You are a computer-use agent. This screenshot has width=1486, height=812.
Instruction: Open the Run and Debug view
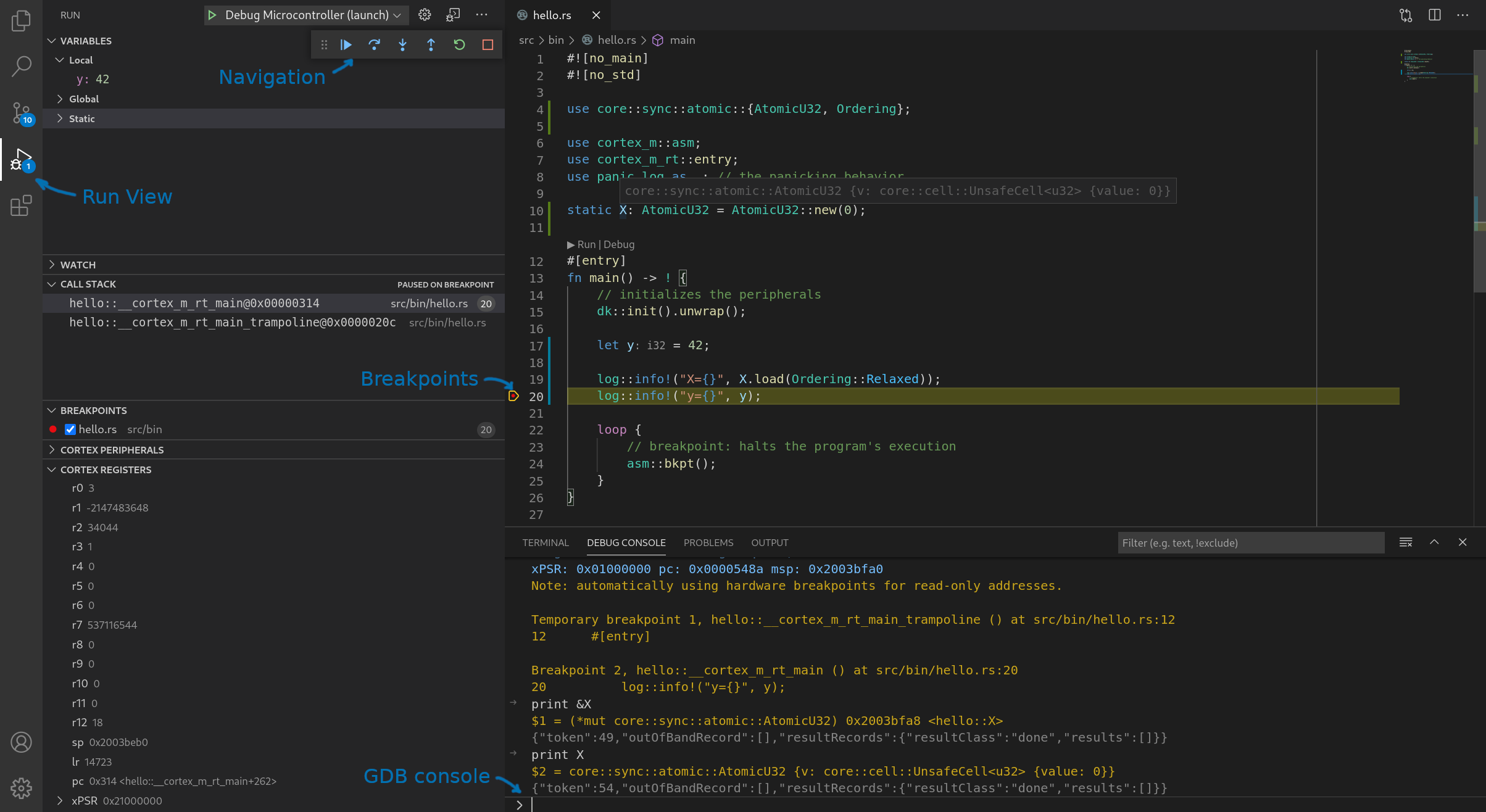click(x=21, y=160)
